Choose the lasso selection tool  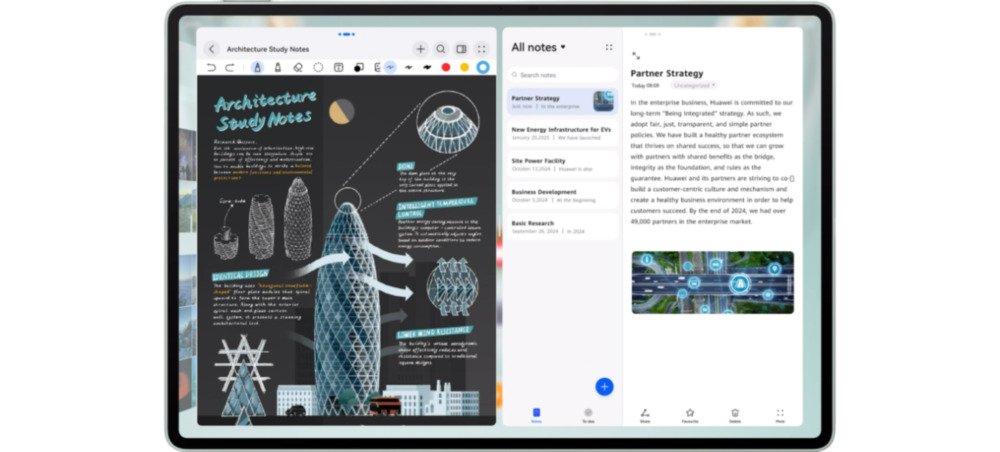318,67
